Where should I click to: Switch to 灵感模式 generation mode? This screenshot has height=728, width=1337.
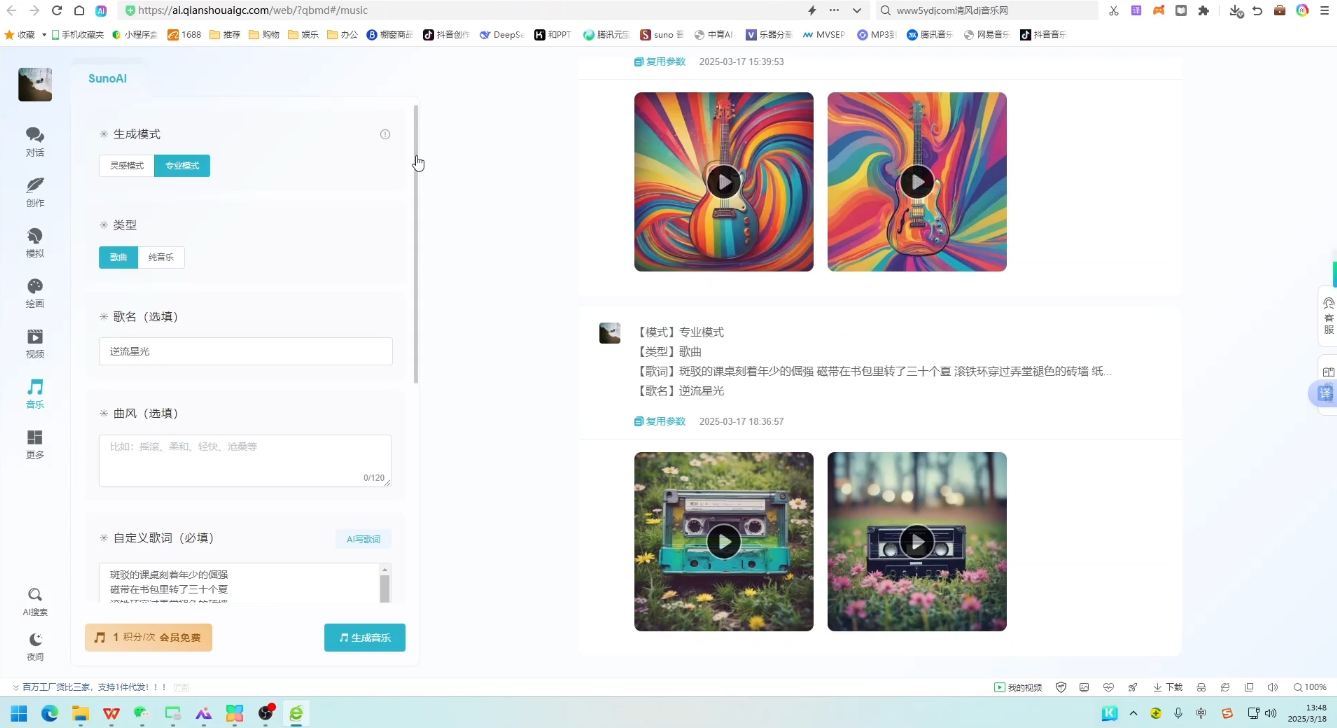pos(126,165)
